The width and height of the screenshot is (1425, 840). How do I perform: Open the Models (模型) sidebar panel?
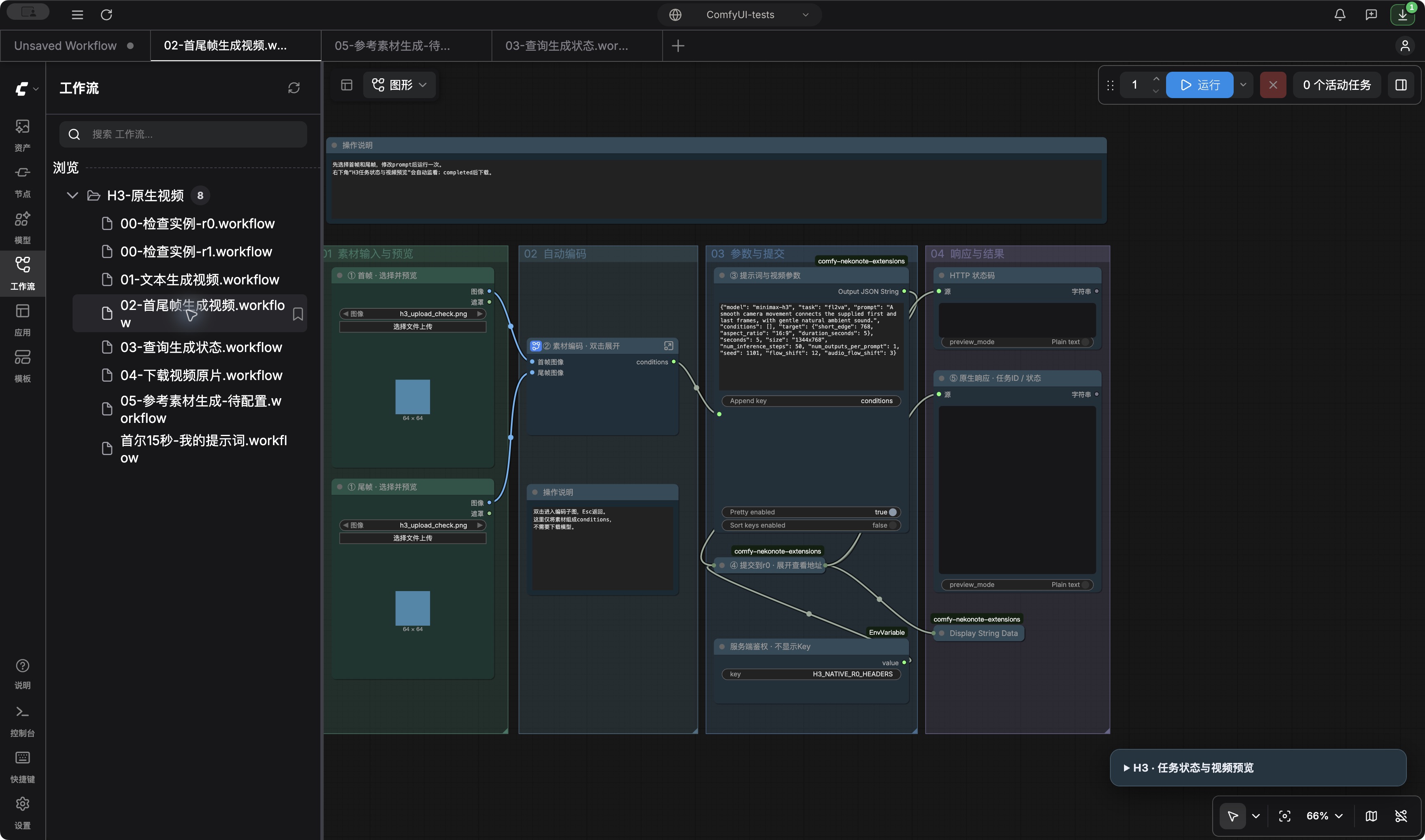(23, 227)
